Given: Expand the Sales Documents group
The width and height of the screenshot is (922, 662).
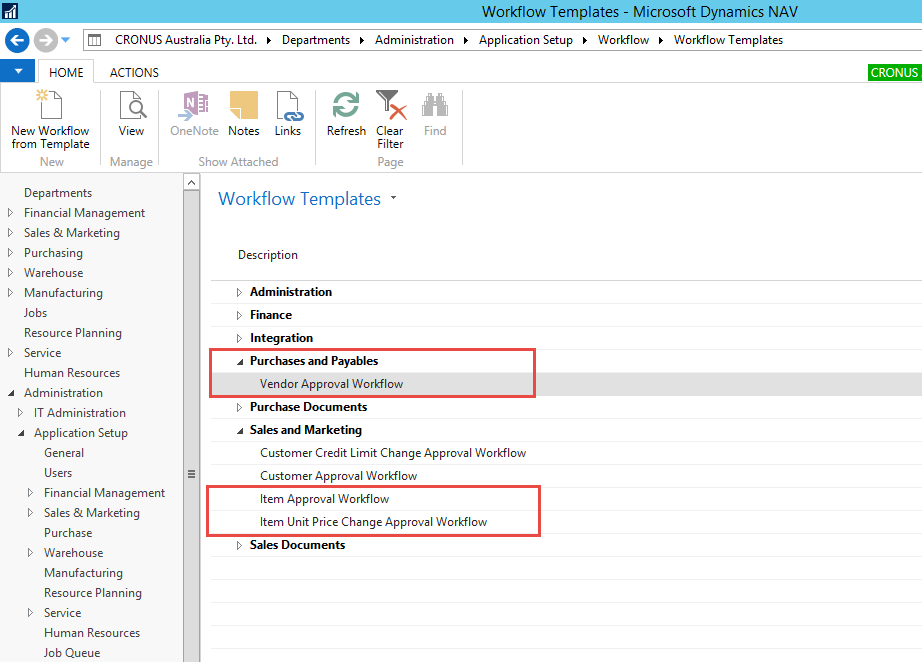Looking at the screenshot, I should pyautogui.click(x=238, y=544).
